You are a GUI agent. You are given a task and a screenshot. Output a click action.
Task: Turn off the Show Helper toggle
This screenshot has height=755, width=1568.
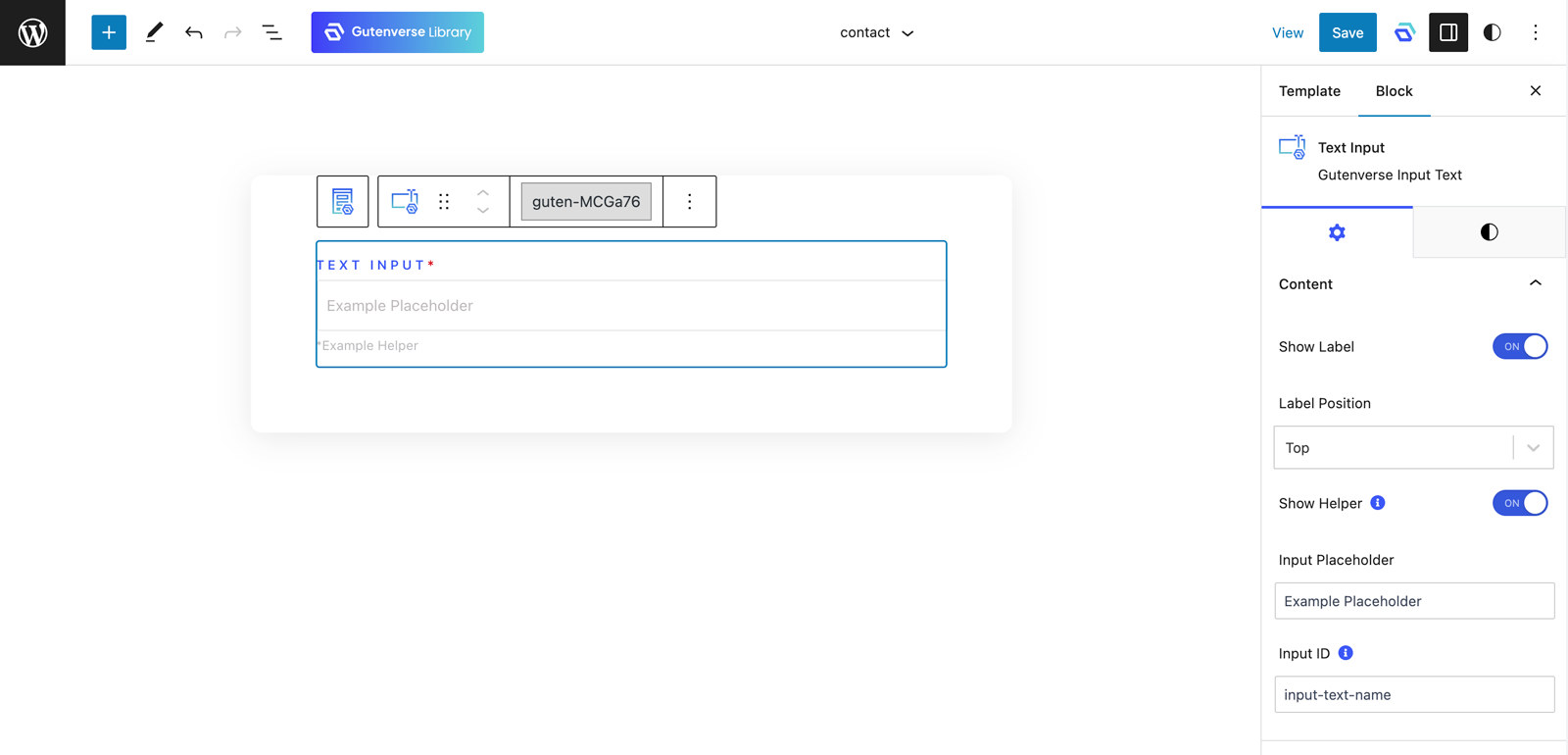[1520, 503]
